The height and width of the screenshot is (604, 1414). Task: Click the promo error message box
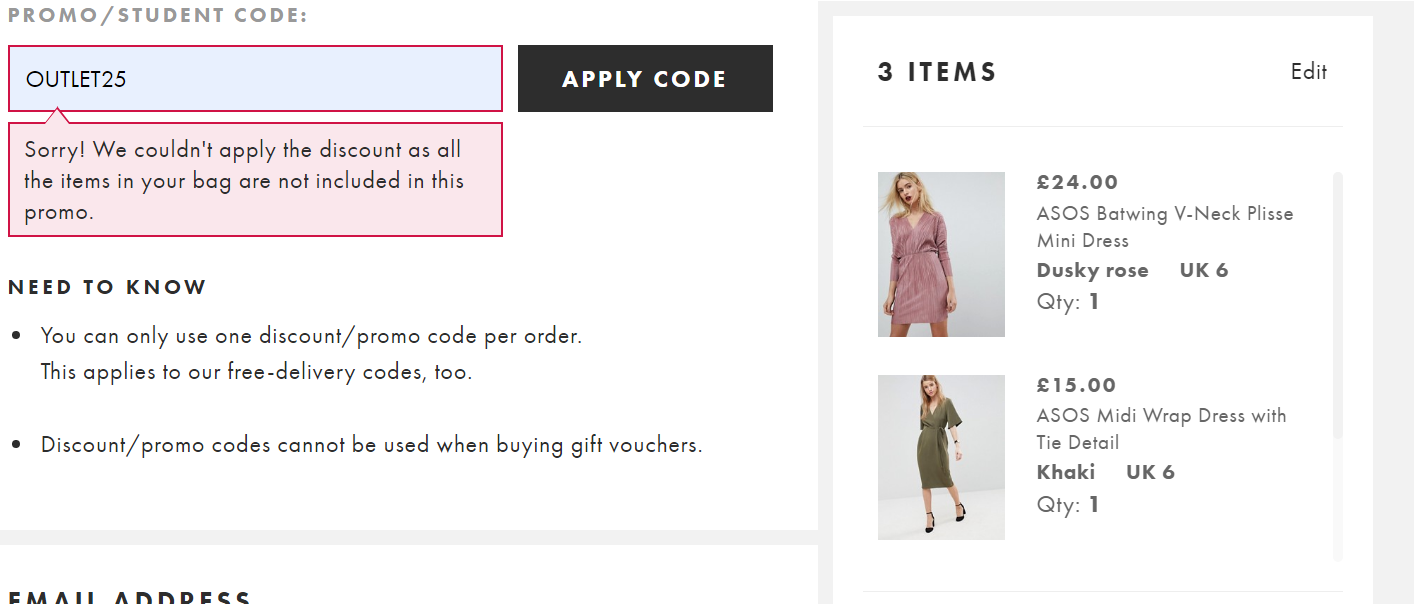(255, 181)
